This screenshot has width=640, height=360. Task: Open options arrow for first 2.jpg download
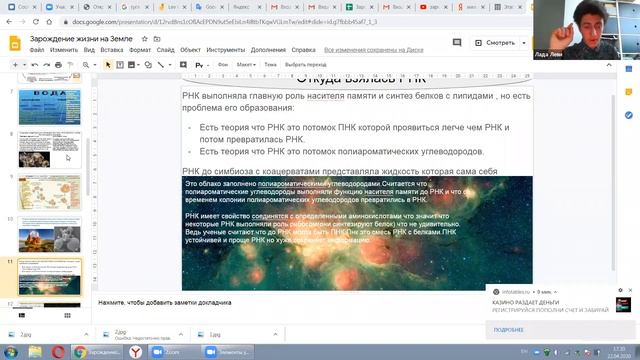[x=86, y=334]
